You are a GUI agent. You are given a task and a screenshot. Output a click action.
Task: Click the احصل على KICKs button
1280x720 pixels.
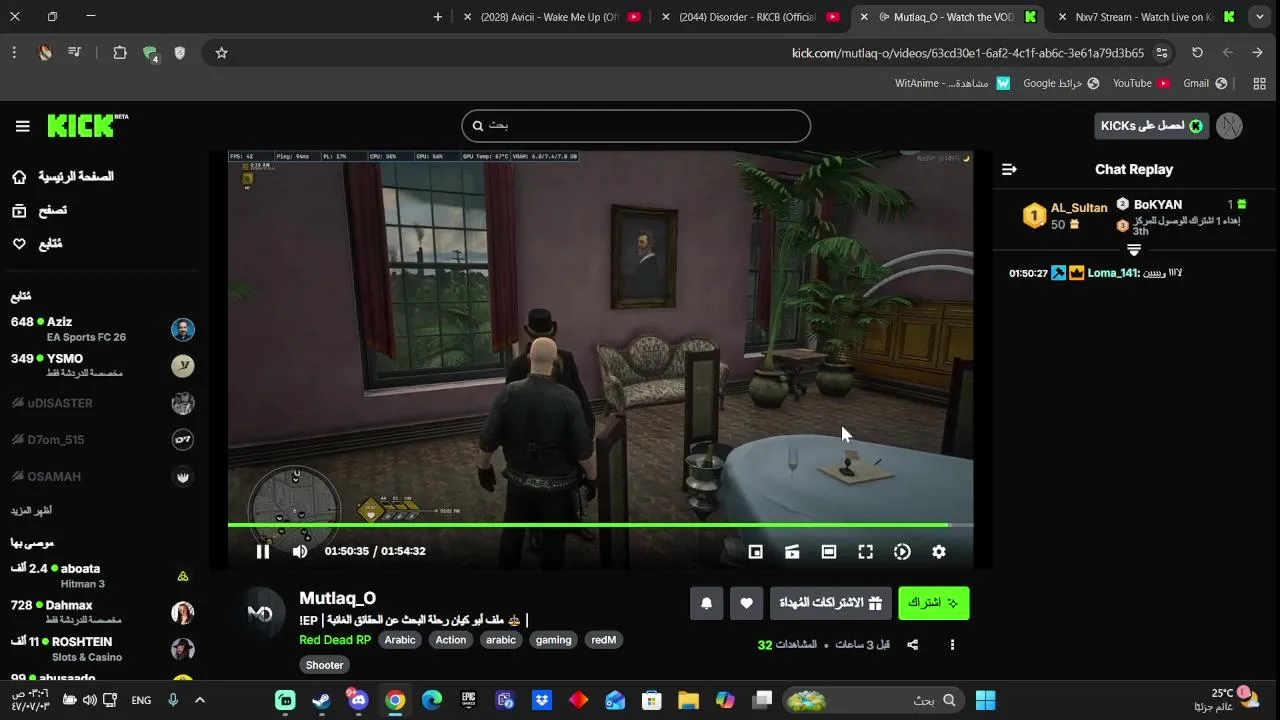pos(1151,126)
